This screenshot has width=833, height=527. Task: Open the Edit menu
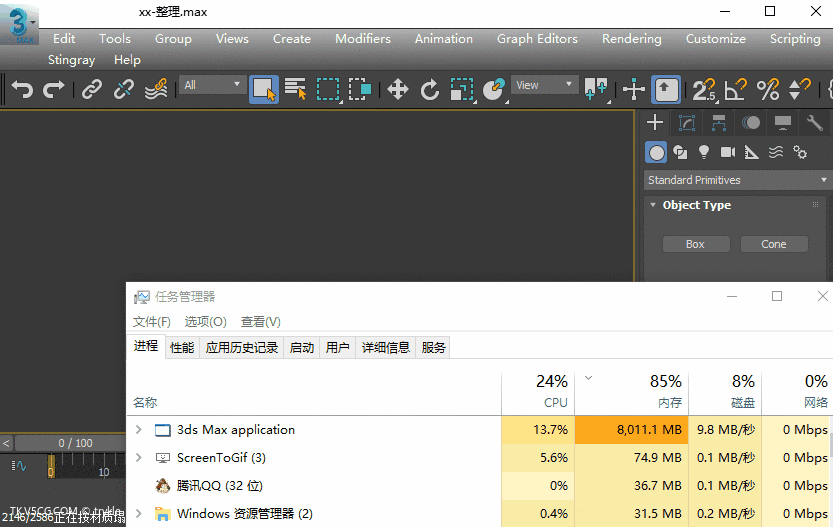[64, 39]
